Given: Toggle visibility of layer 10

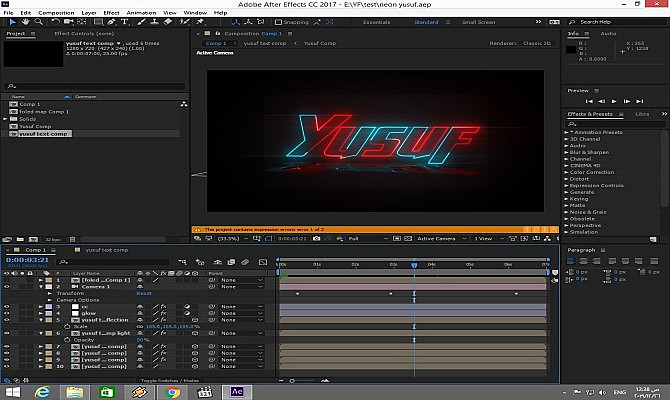Looking at the screenshot, I should coord(6,366).
